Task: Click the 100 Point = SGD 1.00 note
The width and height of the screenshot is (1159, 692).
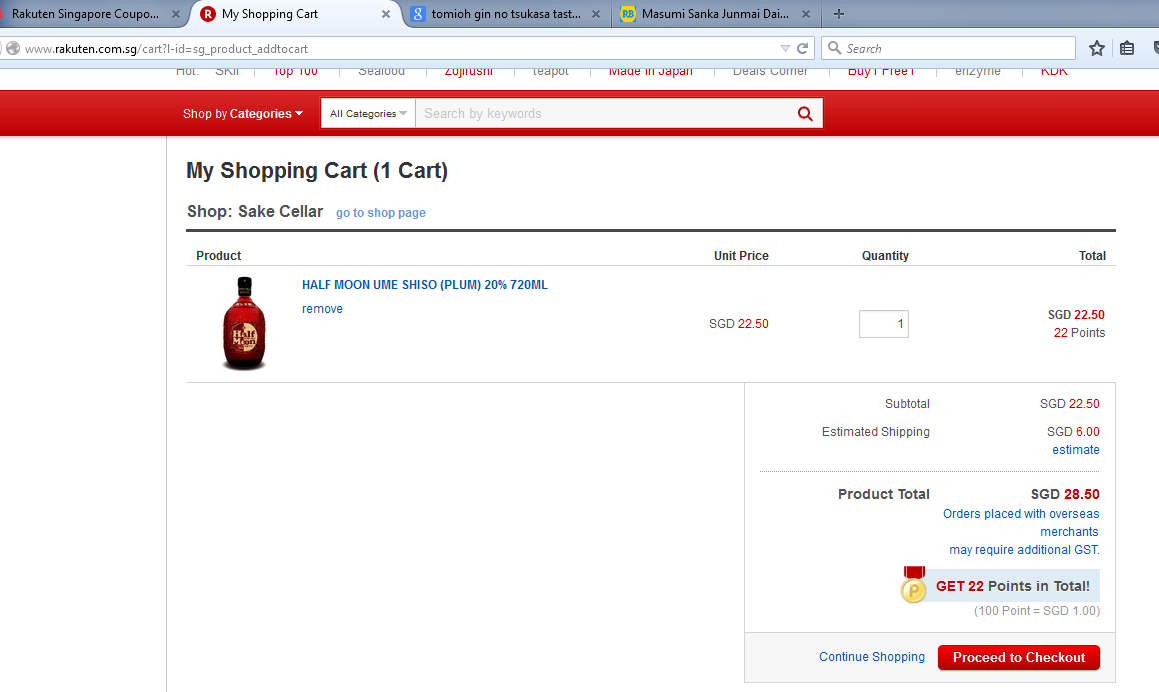Action: point(1036,611)
